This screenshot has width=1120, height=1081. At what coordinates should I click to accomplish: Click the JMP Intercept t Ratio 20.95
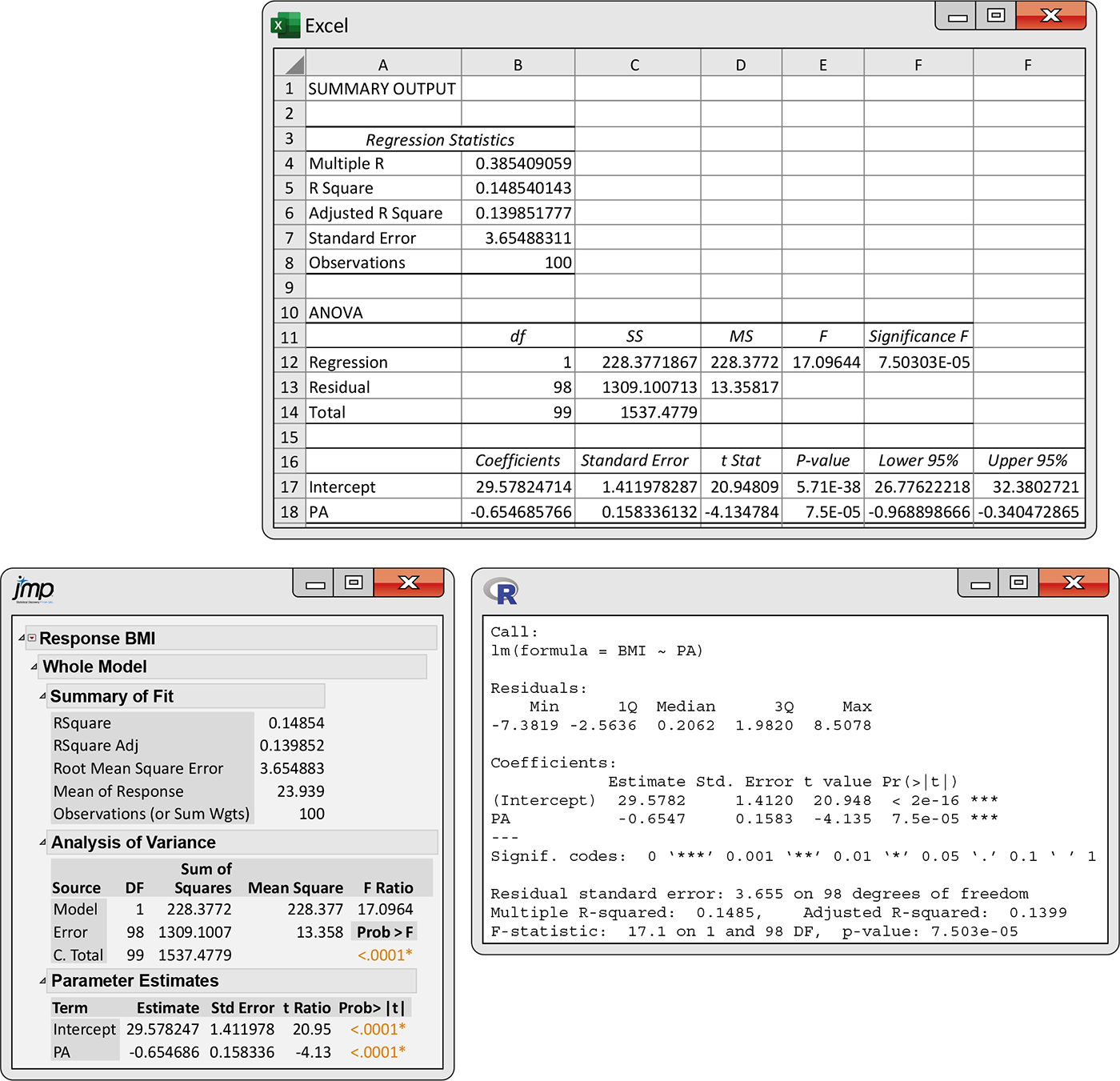312,1030
